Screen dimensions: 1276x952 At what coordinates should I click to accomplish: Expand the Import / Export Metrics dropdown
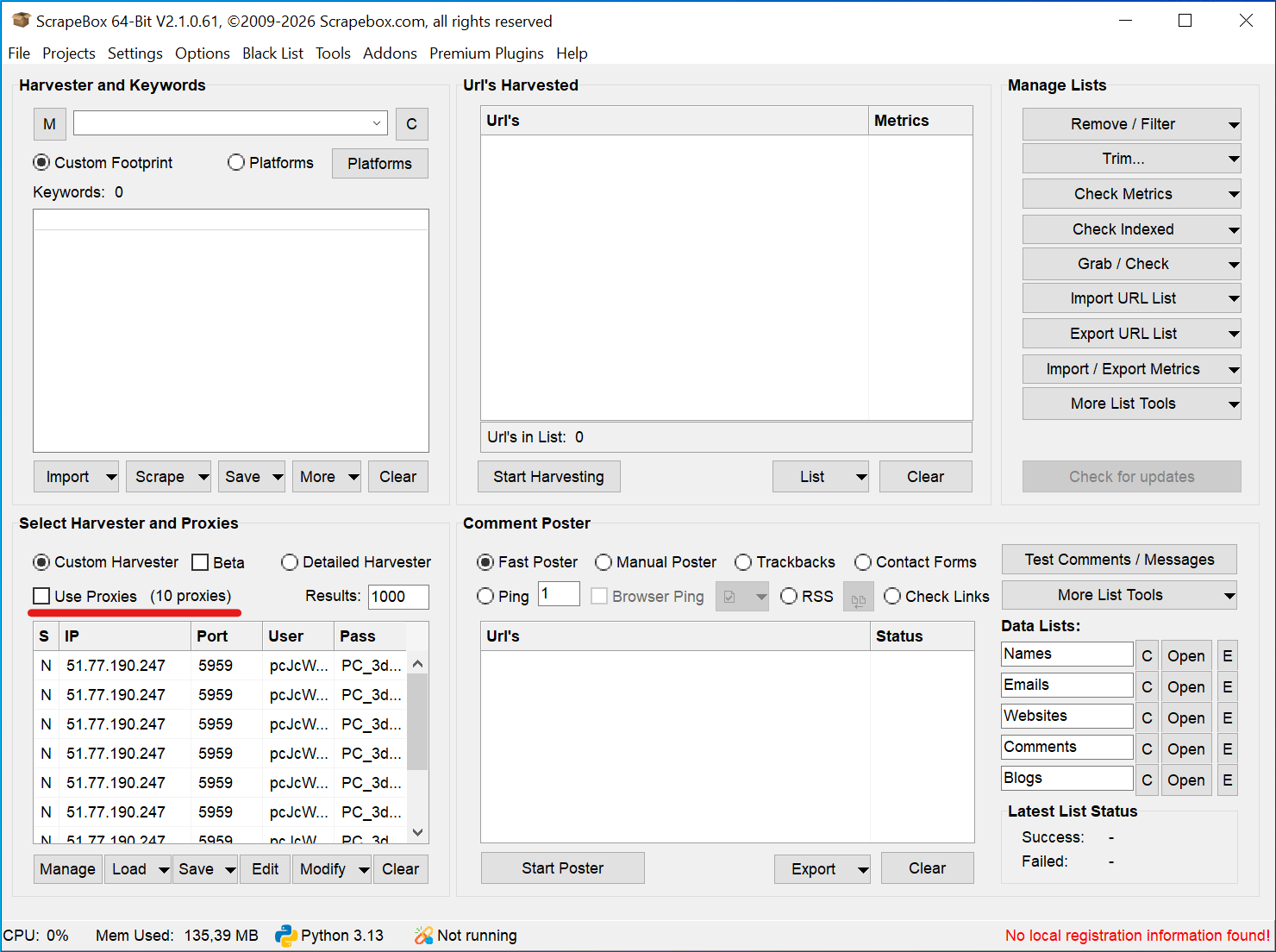click(x=1234, y=369)
